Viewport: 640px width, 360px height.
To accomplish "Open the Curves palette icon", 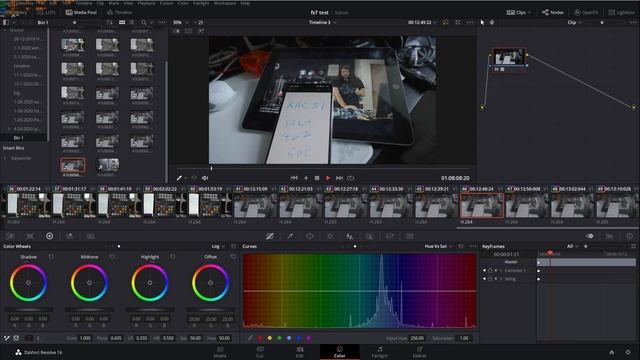I will pyautogui.click(x=270, y=236).
